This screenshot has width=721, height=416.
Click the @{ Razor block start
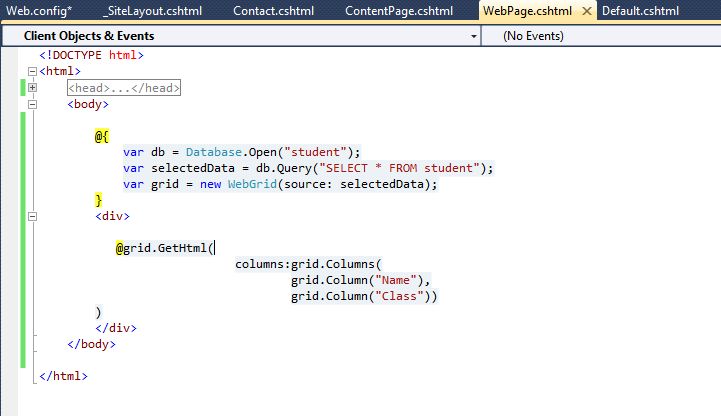click(x=102, y=136)
